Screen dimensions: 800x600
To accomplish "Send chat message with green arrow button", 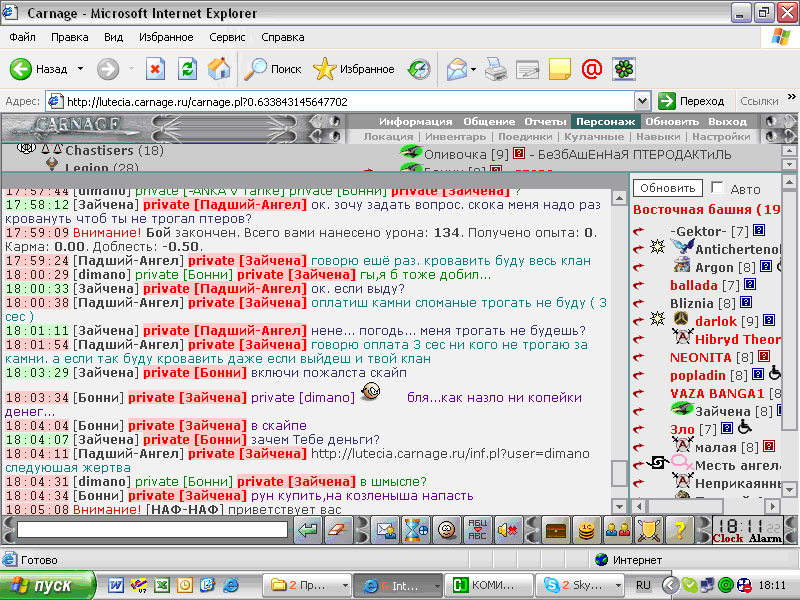I will click(308, 530).
